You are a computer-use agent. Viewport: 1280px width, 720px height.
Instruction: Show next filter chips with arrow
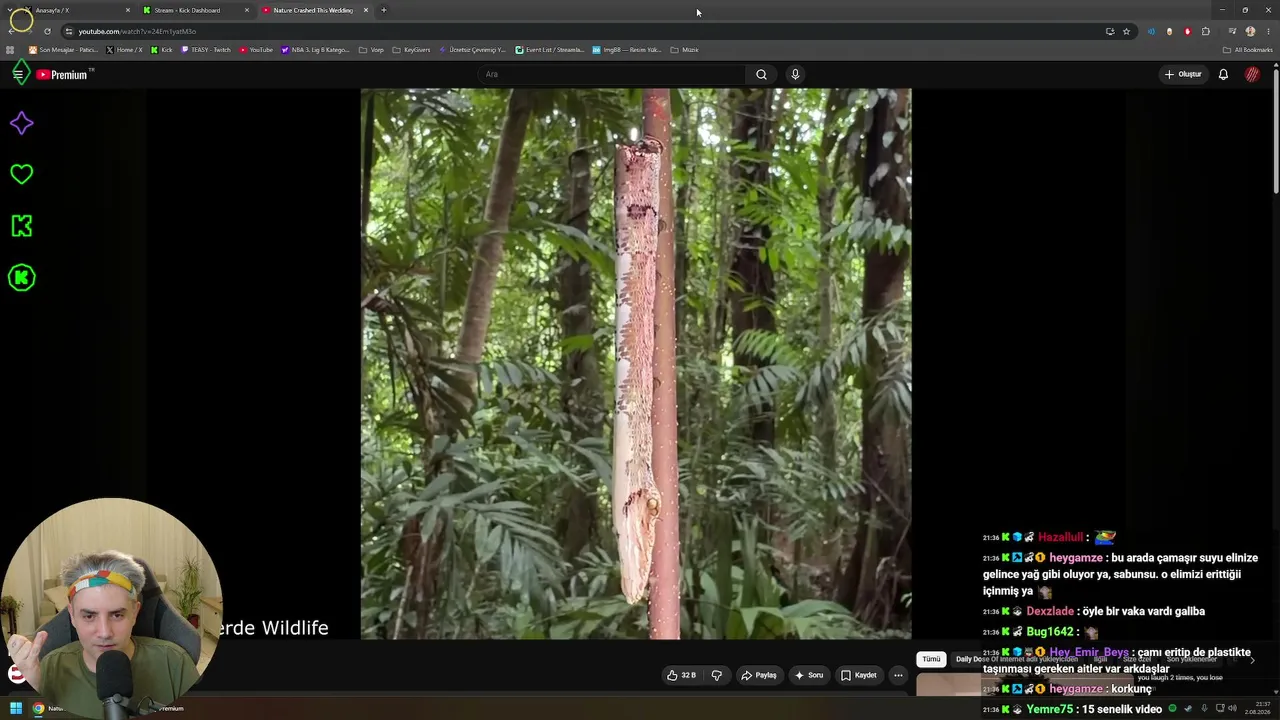tap(1251, 660)
